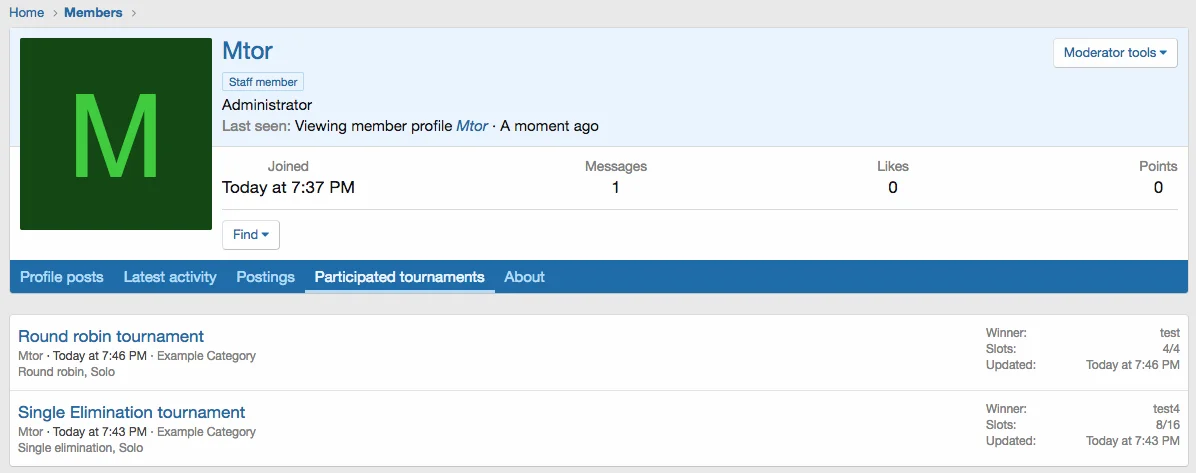Image resolution: width=1196 pixels, height=473 pixels.
Task: Click the green M avatar image
Action: (x=116, y=134)
